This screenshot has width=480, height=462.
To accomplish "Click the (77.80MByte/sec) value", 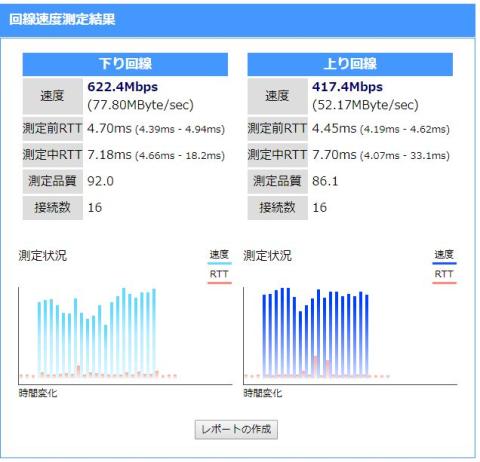I will click(140, 105).
